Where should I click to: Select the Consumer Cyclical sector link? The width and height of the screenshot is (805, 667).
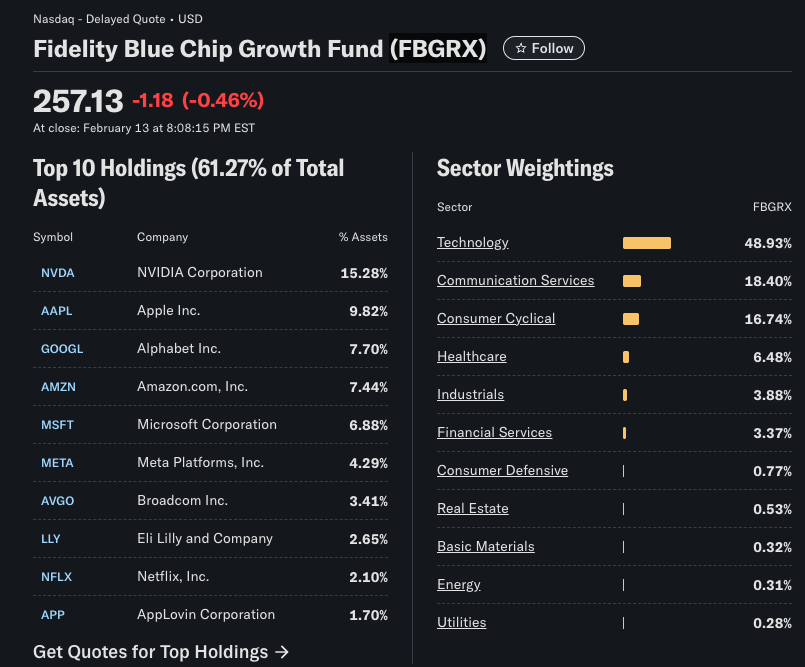tap(495, 319)
